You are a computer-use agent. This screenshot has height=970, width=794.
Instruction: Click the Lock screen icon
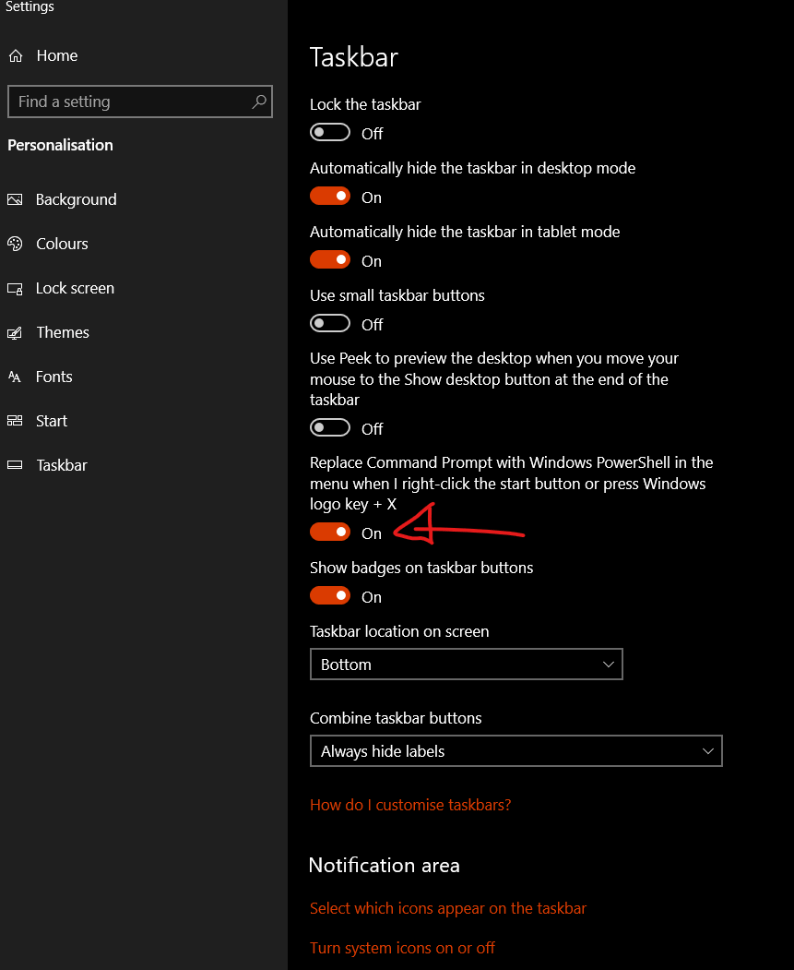15,288
